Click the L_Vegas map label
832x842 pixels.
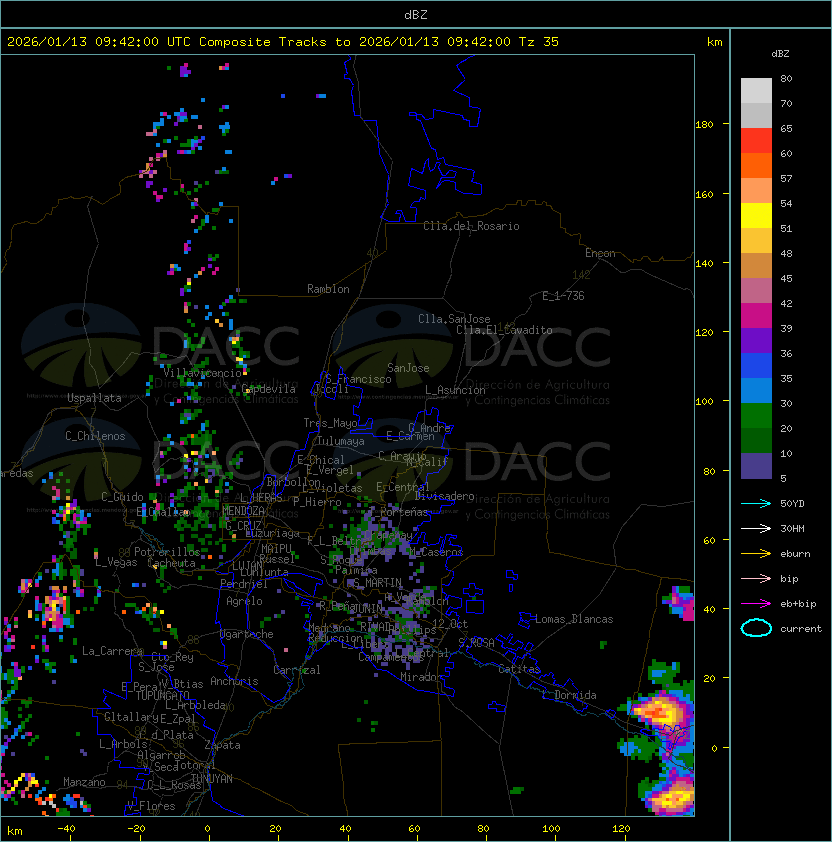coord(116,562)
